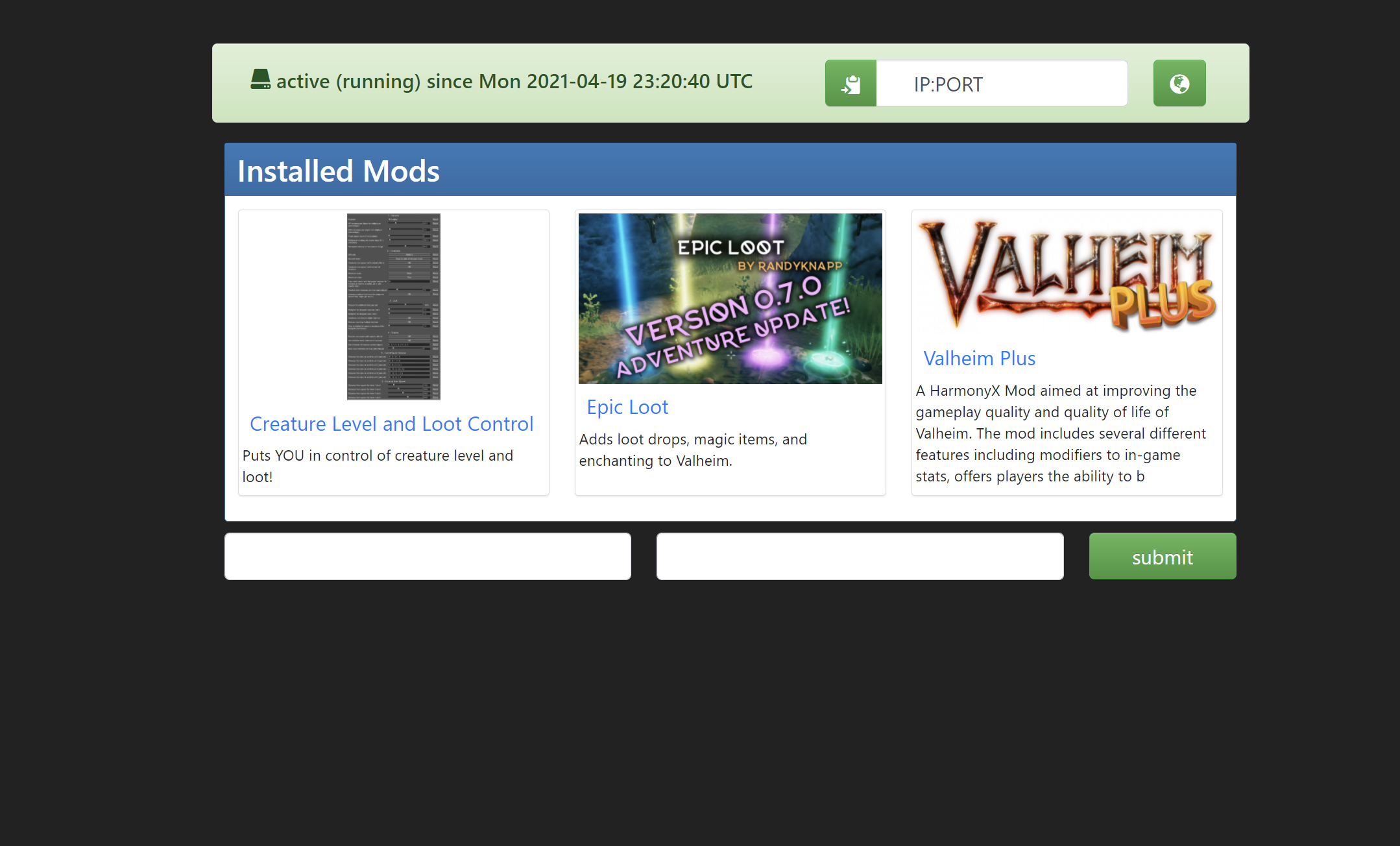This screenshot has height=846, width=1400.
Task: Click the globe/web icon button
Action: pyautogui.click(x=1180, y=83)
